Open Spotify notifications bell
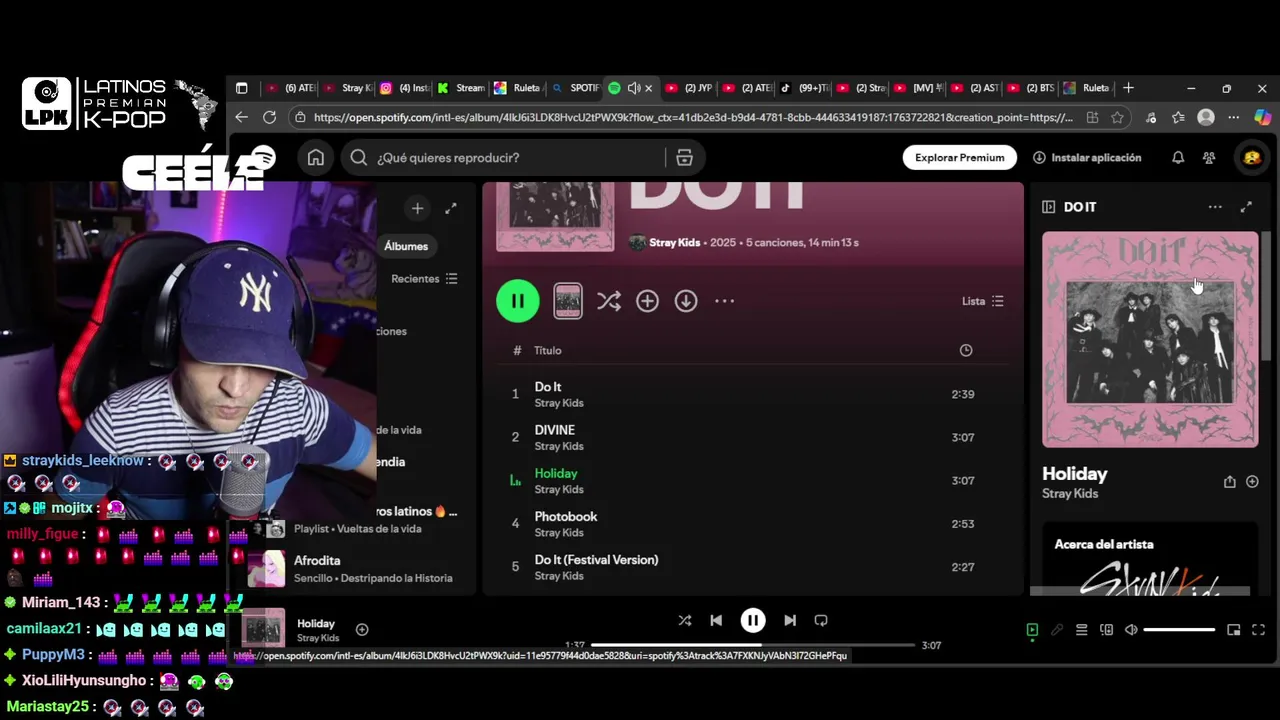This screenshot has width=1280, height=720. (x=1178, y=157)
